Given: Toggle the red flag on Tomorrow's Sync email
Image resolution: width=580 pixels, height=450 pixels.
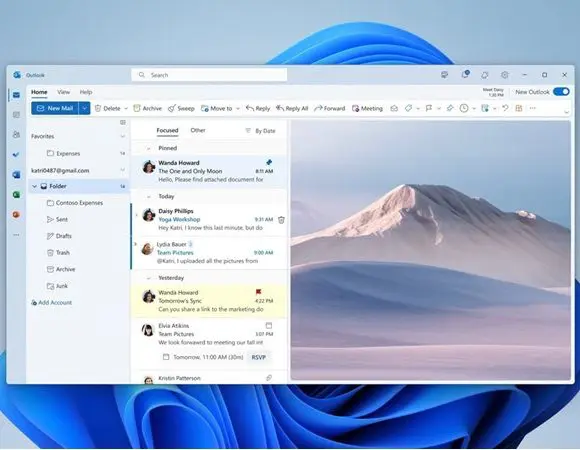Looking at the screenshot, I should pos(259,292).
